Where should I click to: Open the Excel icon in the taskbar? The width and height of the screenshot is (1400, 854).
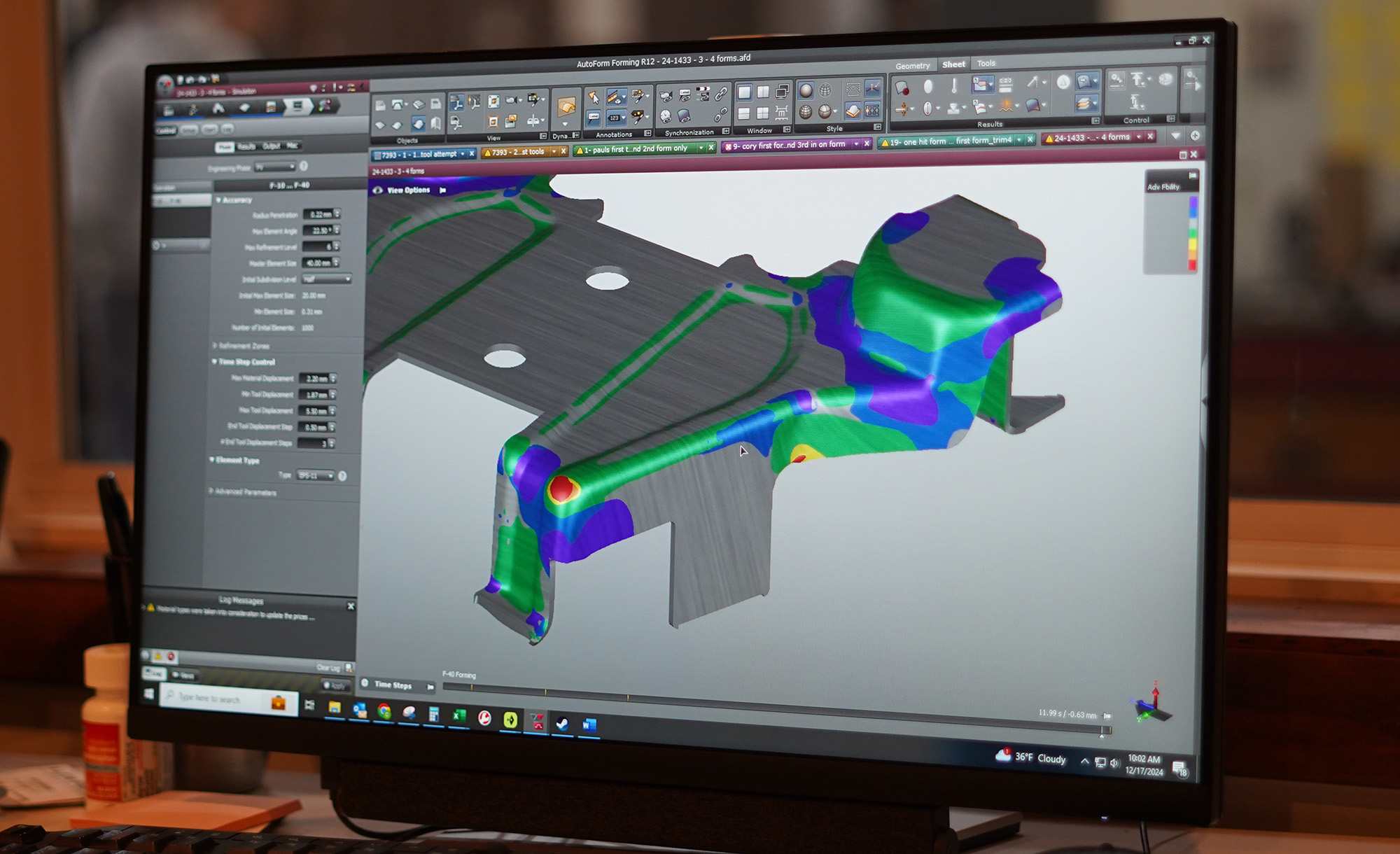tap(459, 715)
